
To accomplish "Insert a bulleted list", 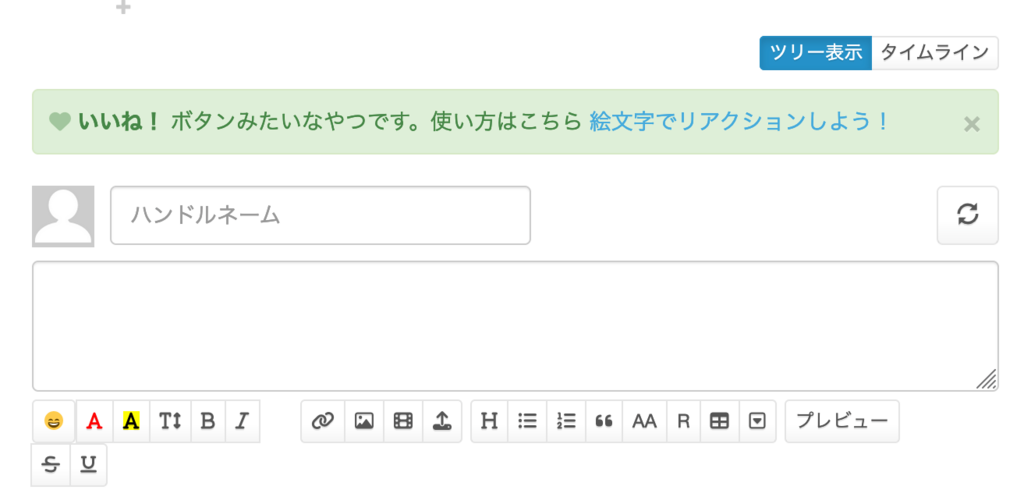I will (x=527, y=421).
